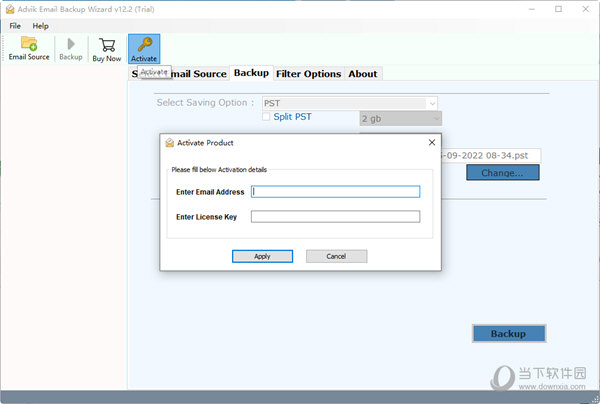Image resolution: width=600 pixels, height=404 pixels.
Task: Switch to the Filter Options tab
Action: (308, 74)
